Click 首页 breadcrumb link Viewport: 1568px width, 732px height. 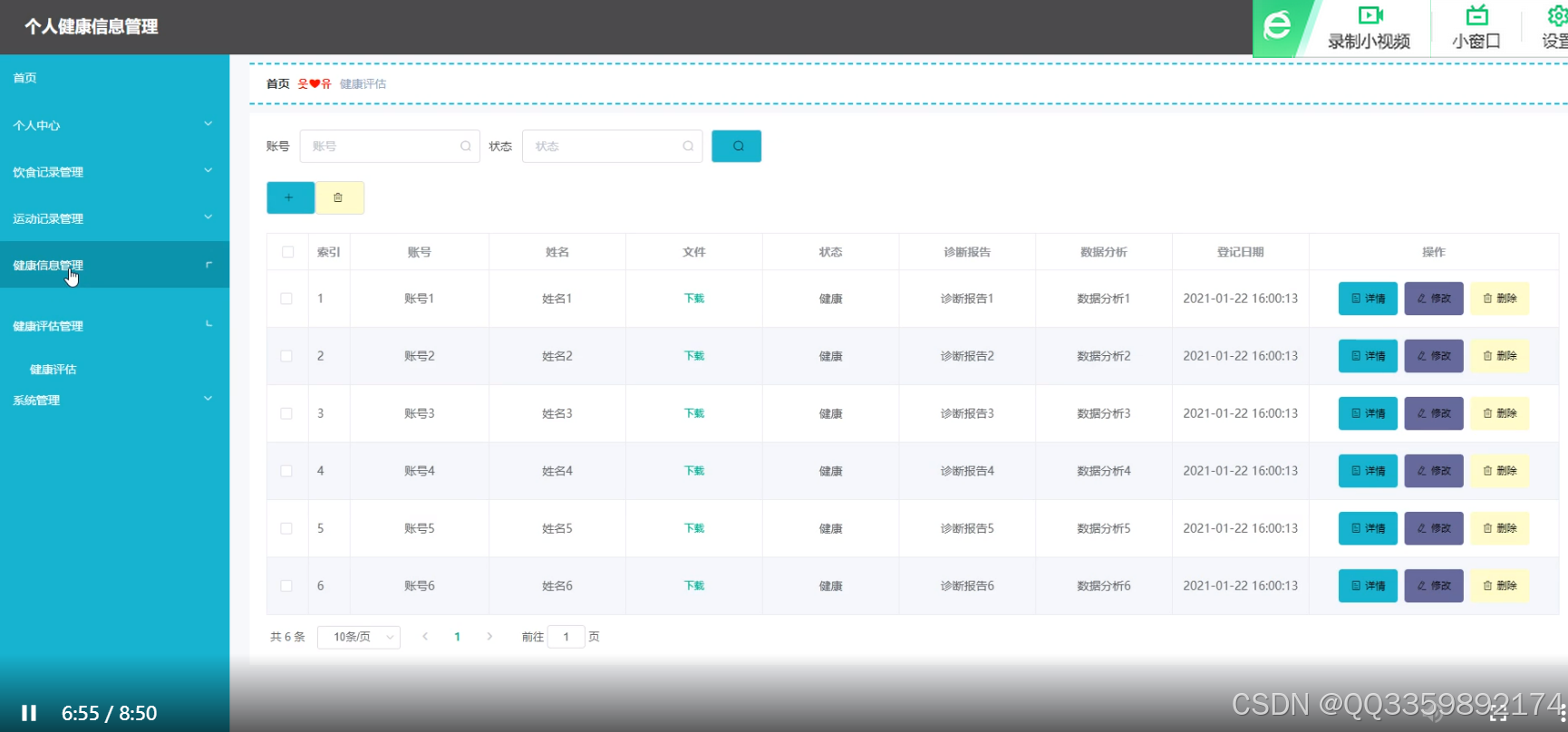[277, 83]
